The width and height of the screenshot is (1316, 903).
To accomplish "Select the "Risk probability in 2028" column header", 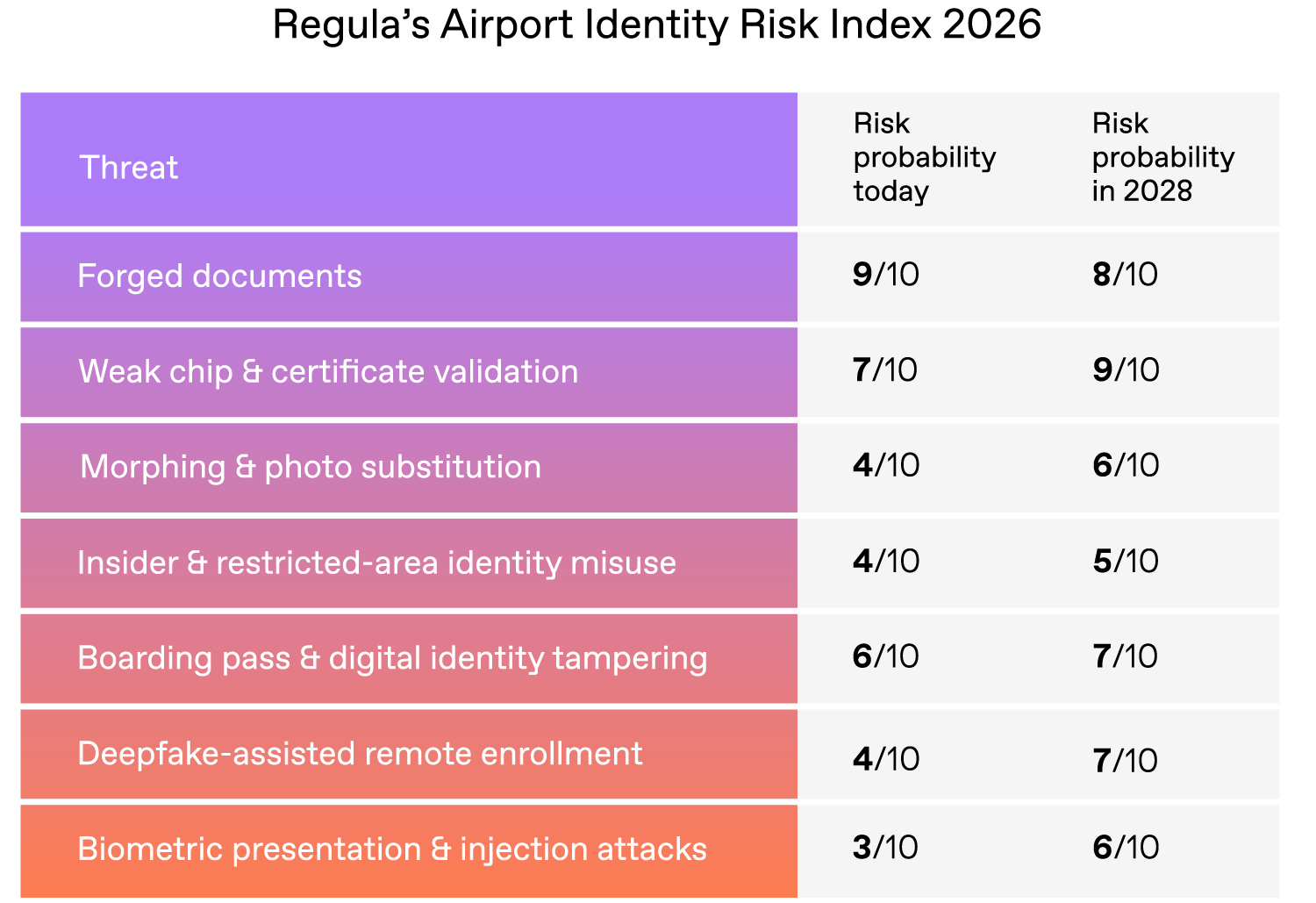I will pyautogui.click(x=1162, y=157).
